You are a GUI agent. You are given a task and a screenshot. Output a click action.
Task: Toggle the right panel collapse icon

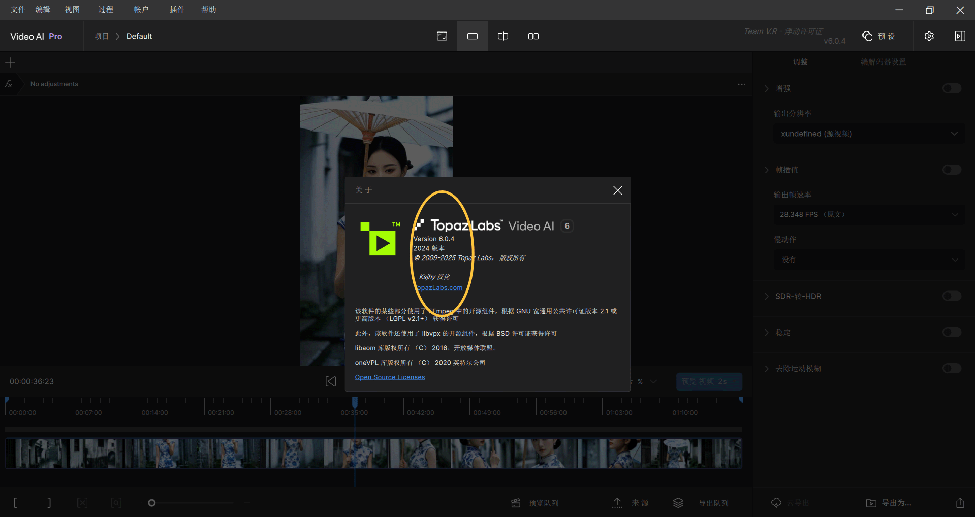pos(959,36)
